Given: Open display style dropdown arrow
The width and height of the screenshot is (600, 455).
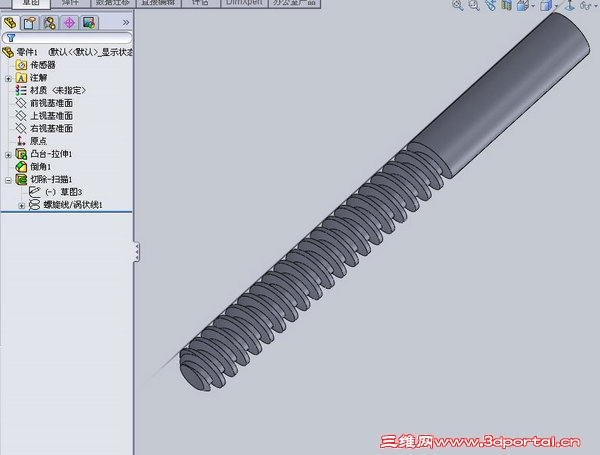Looking at the screenshot, I should tap(556, 6).
